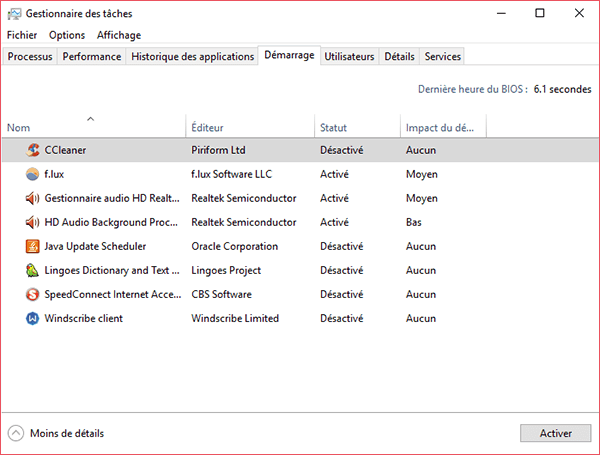
Task: Click the Task Manager title bar icon
Action: coord(14,14)
